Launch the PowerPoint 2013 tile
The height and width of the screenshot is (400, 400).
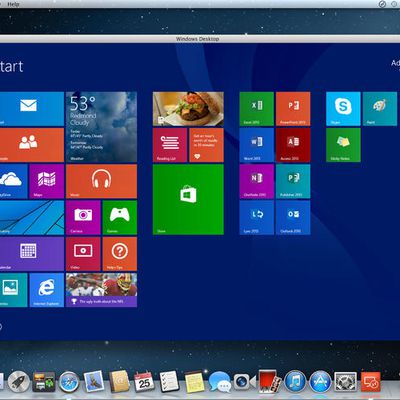click(293, 109)
